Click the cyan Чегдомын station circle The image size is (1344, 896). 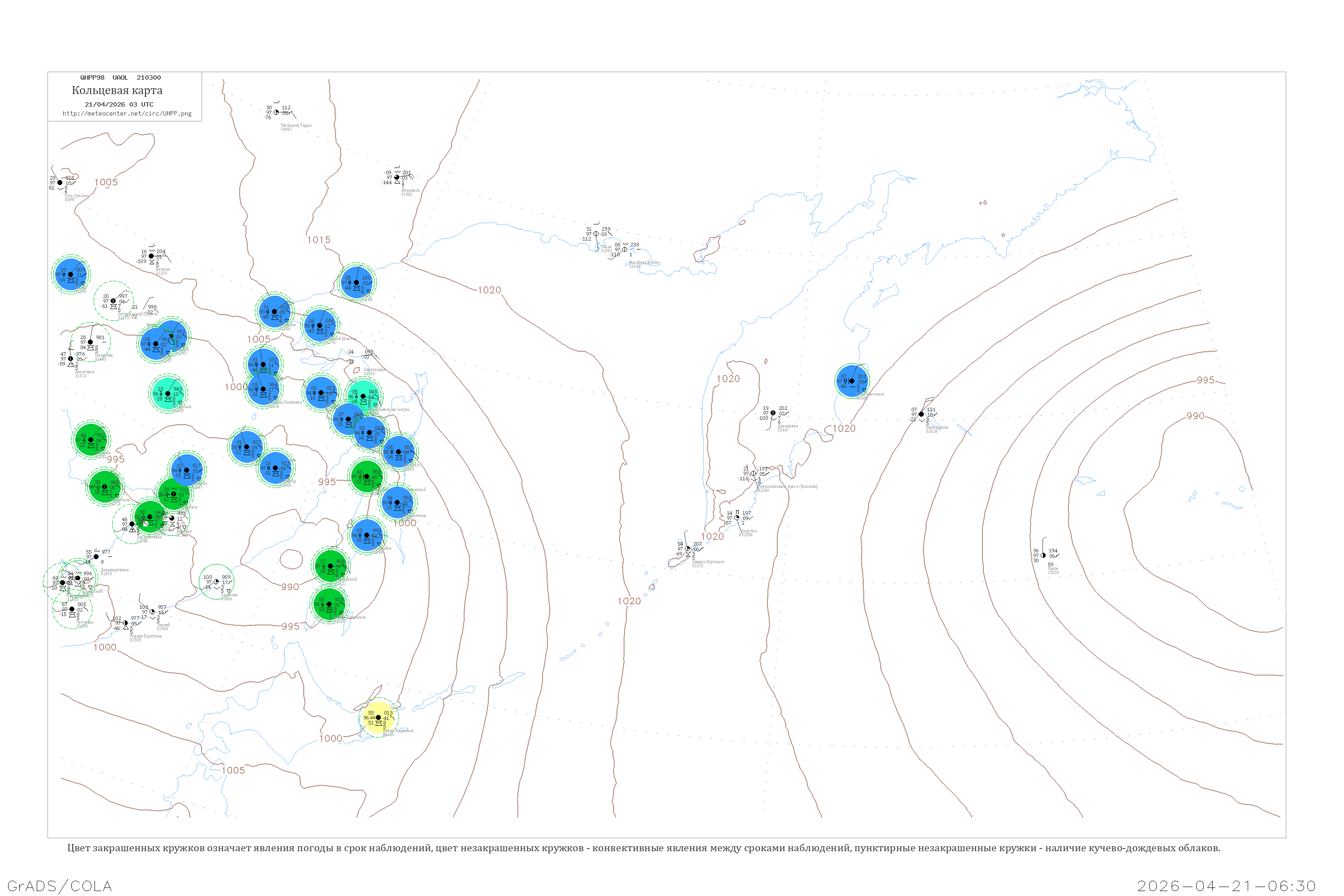pos(168,394)
